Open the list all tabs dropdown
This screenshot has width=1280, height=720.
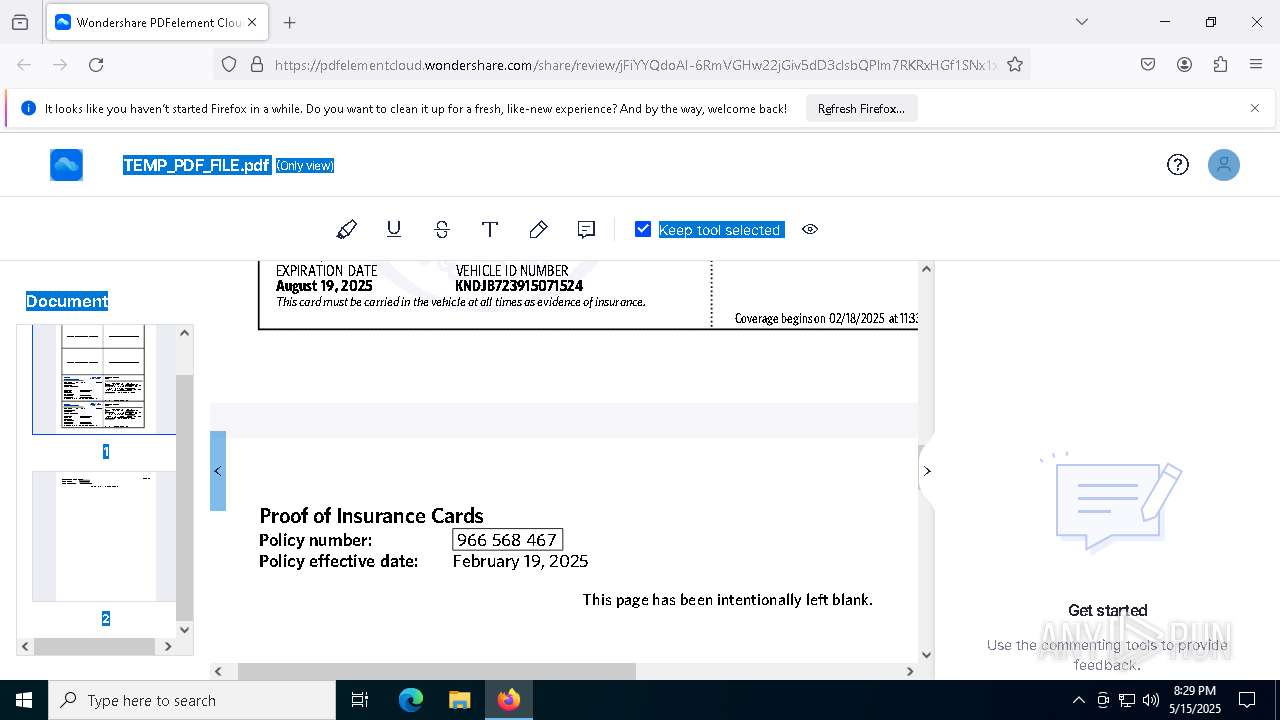[1081, 22]
